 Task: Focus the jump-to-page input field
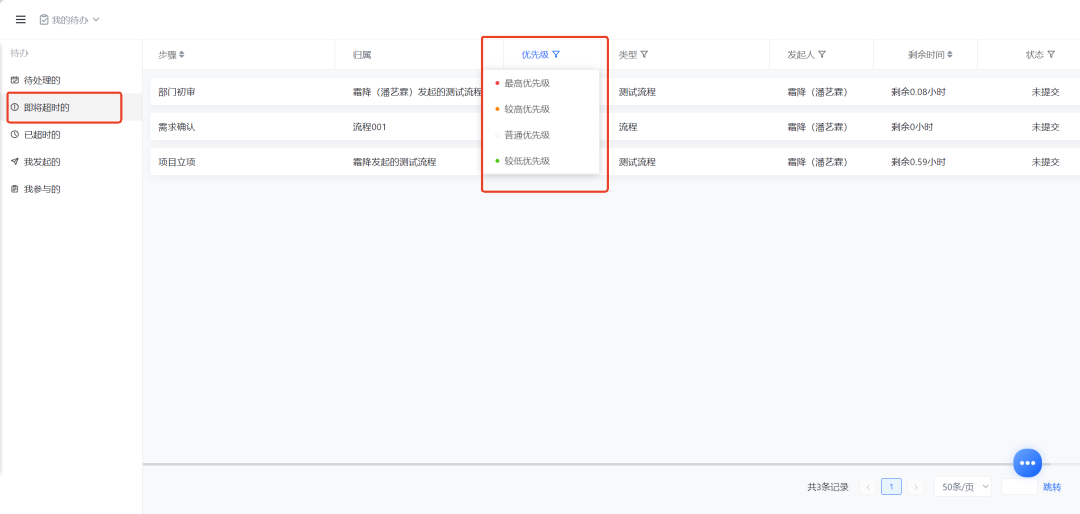click(x=1019, y=486)
